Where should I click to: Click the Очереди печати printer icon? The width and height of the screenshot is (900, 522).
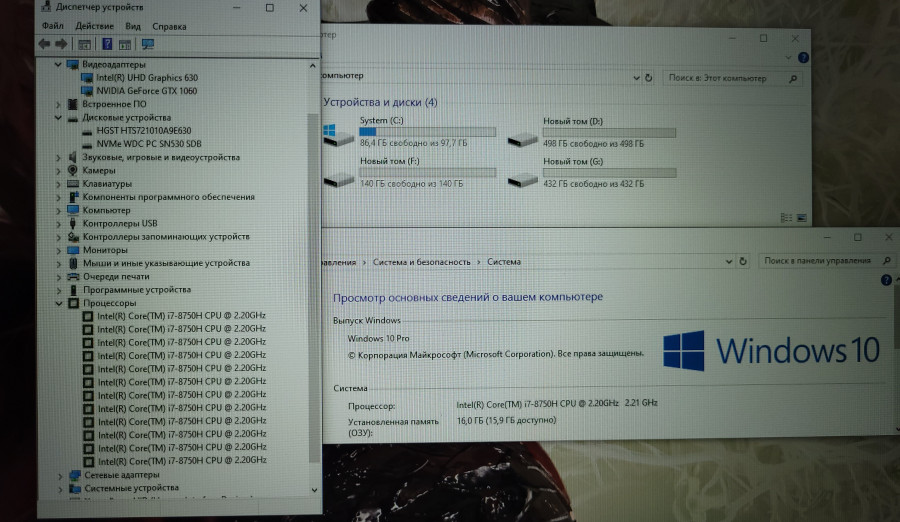(x=73, y=276)
